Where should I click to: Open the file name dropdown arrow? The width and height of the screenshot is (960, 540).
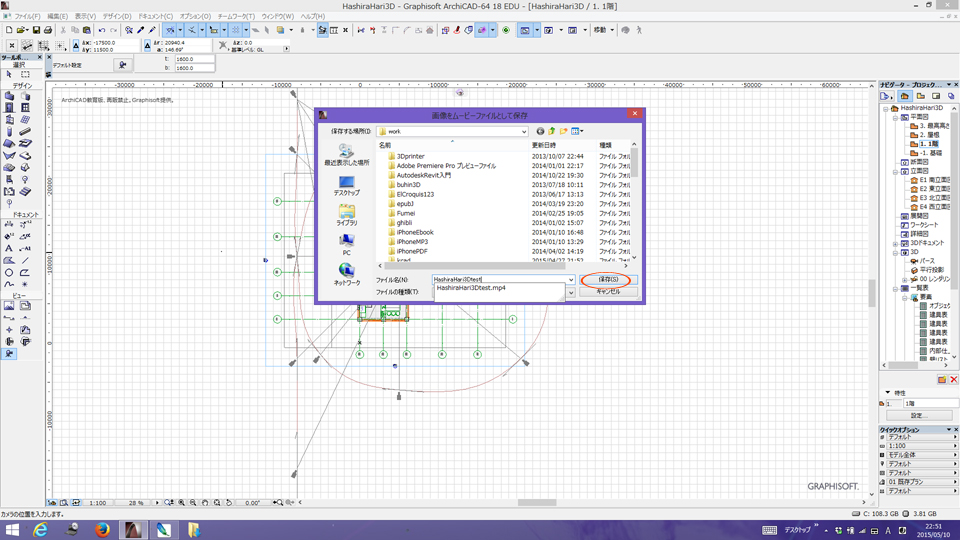coord(571,280)
